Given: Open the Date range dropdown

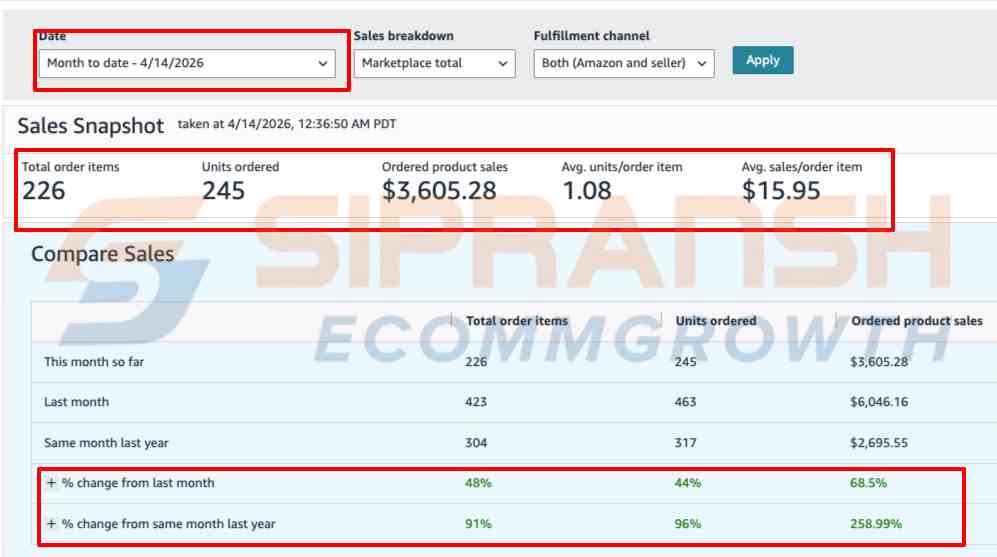Looking at the screenshot, I should tap(187, 63).
